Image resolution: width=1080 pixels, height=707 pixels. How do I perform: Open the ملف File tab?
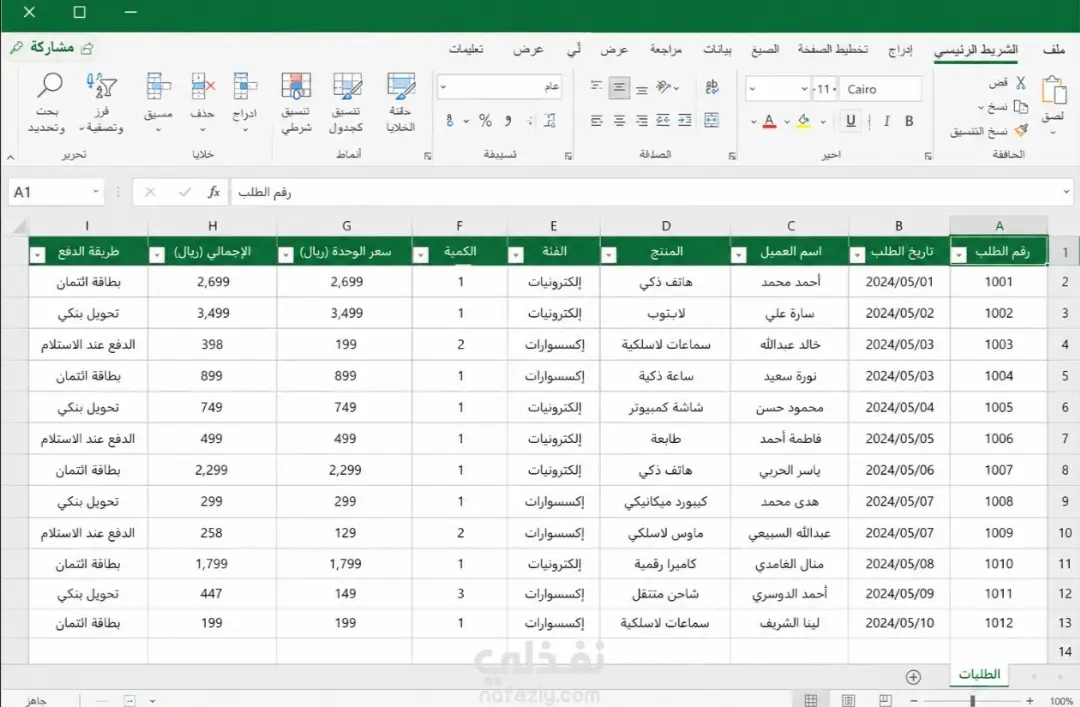pos(1054,50)
